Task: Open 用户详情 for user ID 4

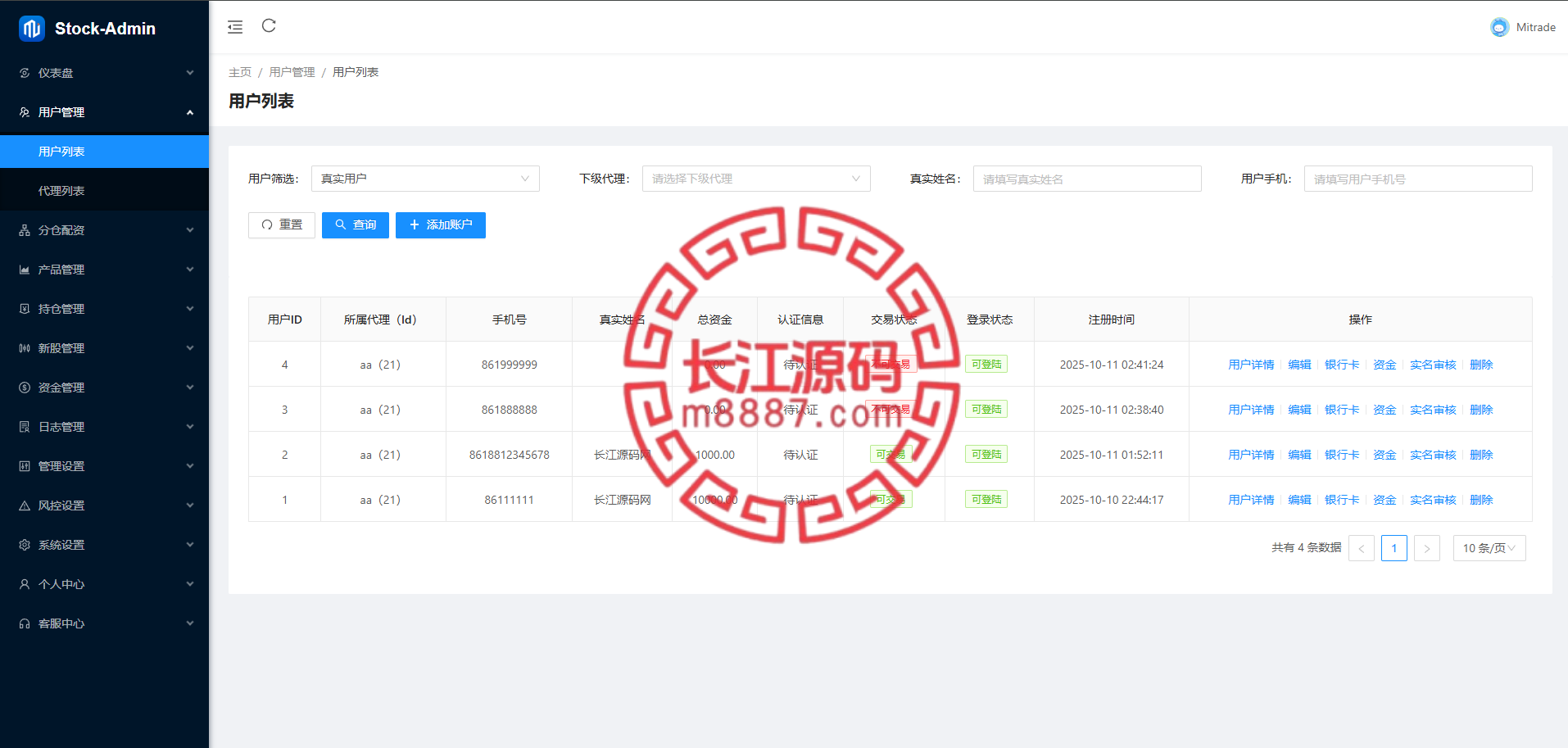Action: 1251,365
